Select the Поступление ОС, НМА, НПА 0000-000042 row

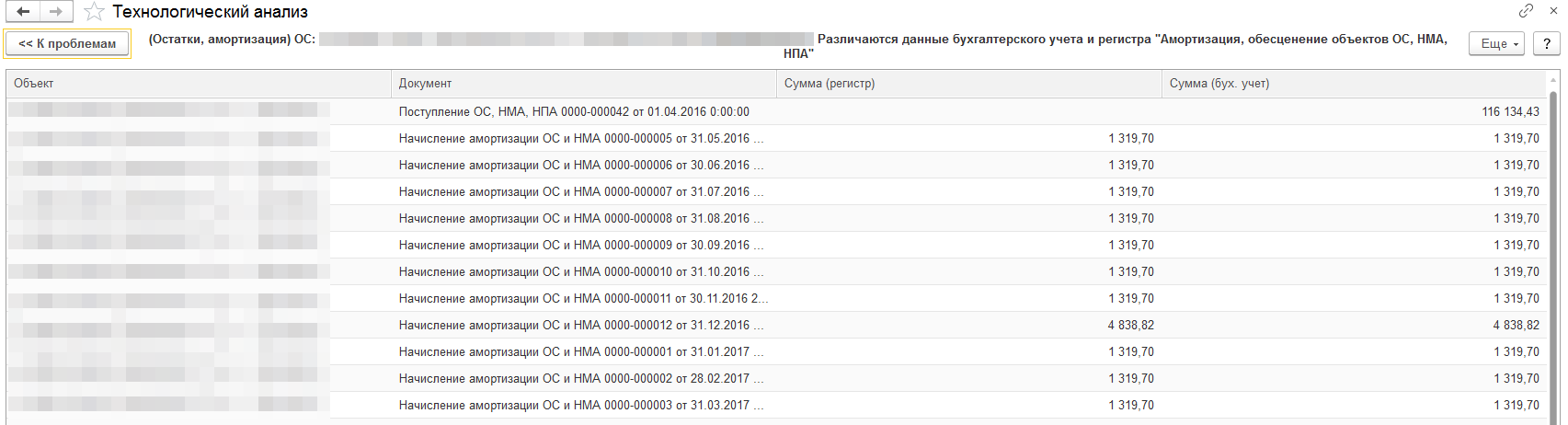574,112
